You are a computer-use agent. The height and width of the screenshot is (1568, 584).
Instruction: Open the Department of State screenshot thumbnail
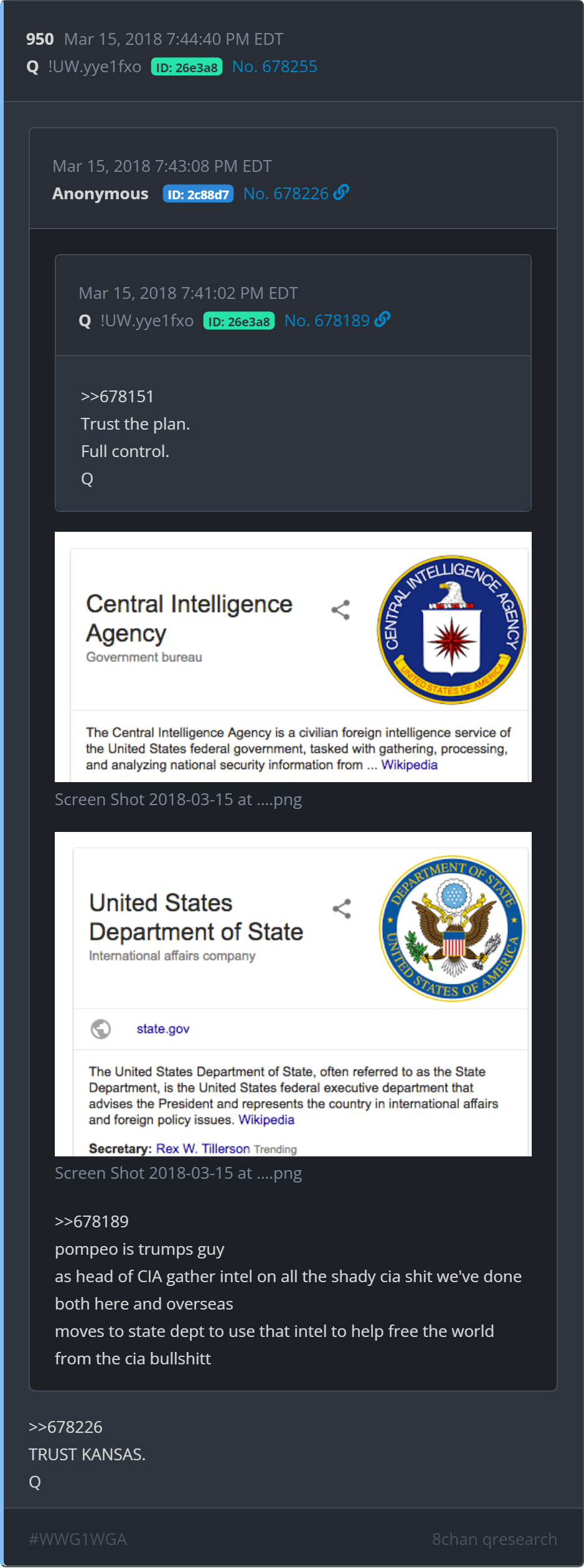pos(293,994)
